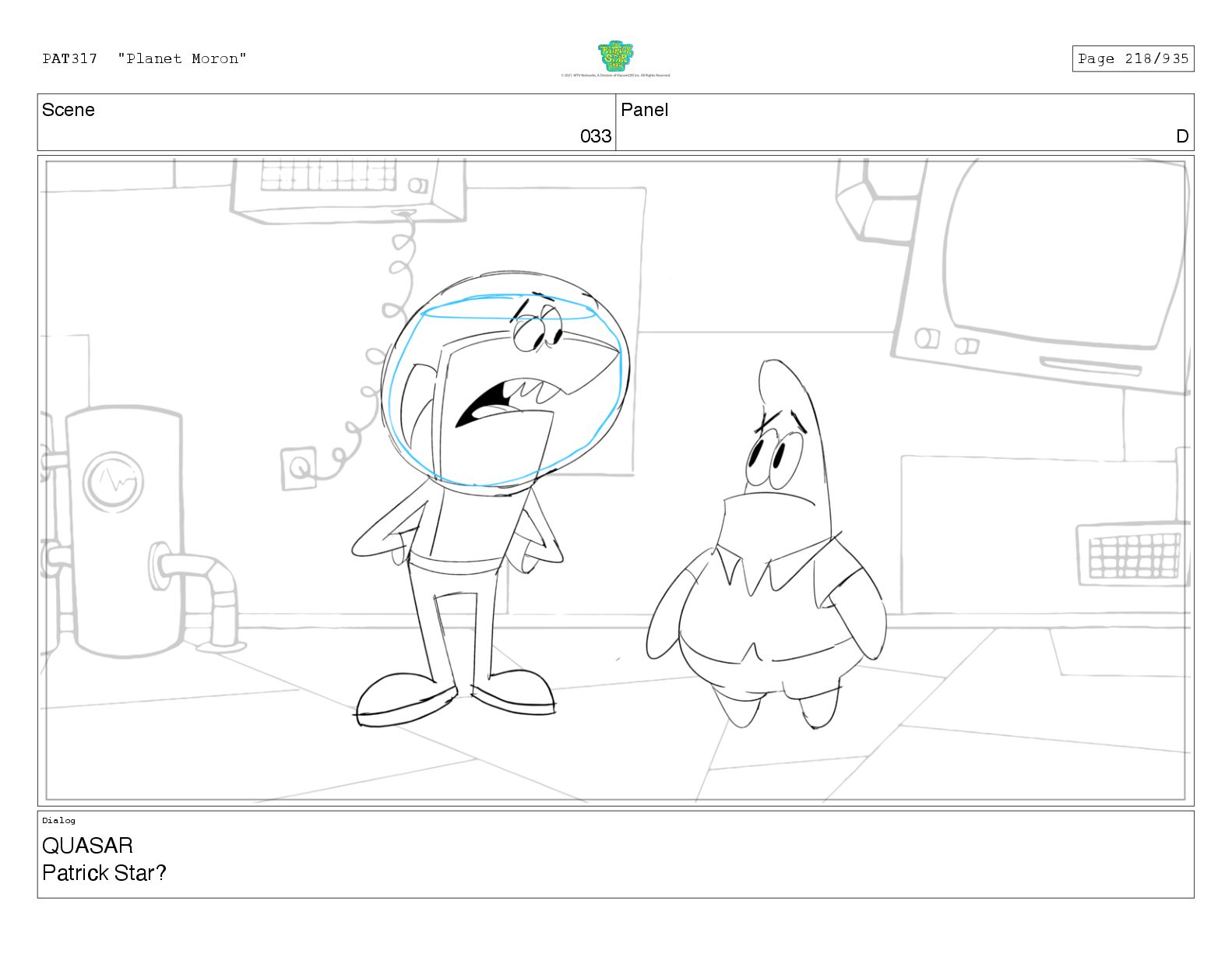Click the panel letter 'D'
The image size is (1232, 954).
point(1182,136)
